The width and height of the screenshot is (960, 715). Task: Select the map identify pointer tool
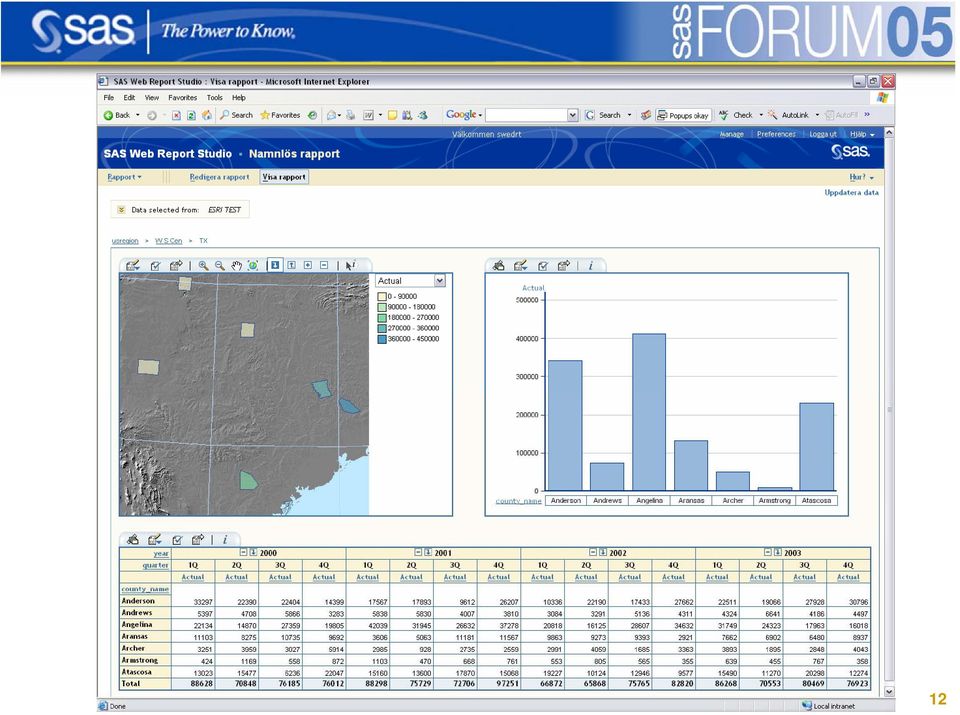click(x=350, y=266)
